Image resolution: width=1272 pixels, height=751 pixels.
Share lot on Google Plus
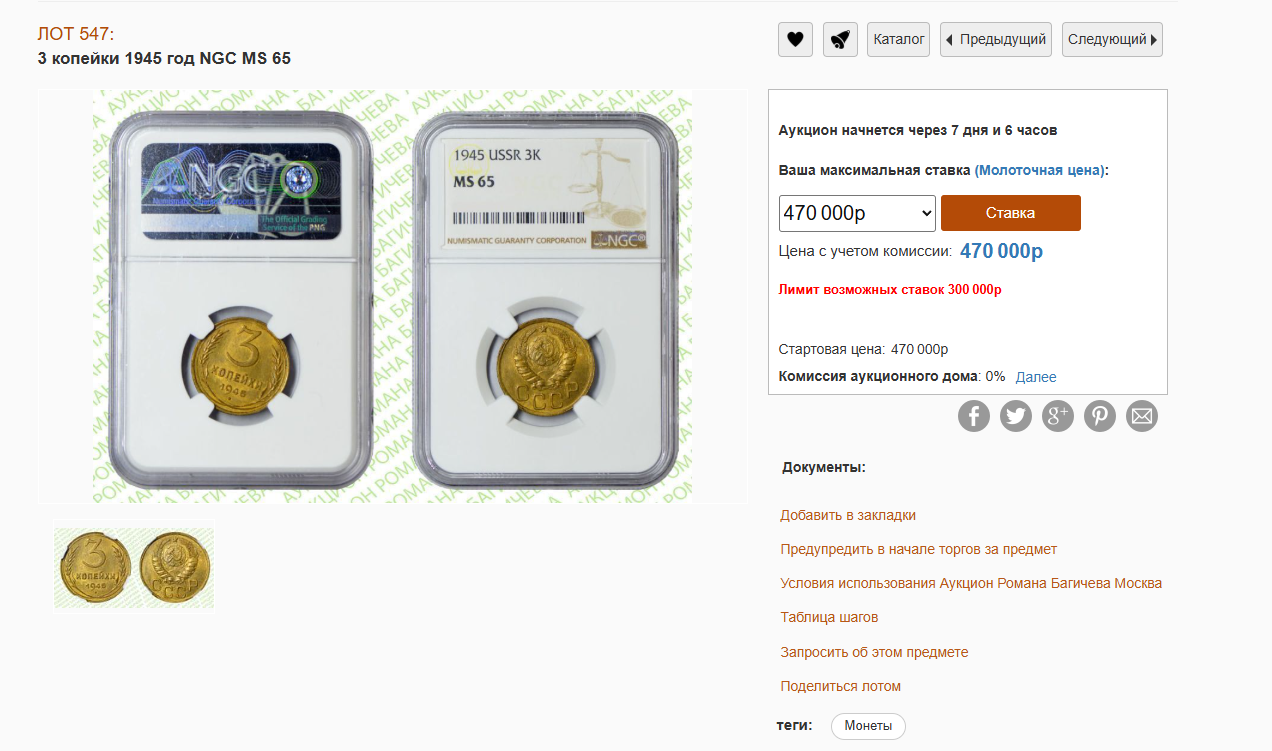point(1058,416)
